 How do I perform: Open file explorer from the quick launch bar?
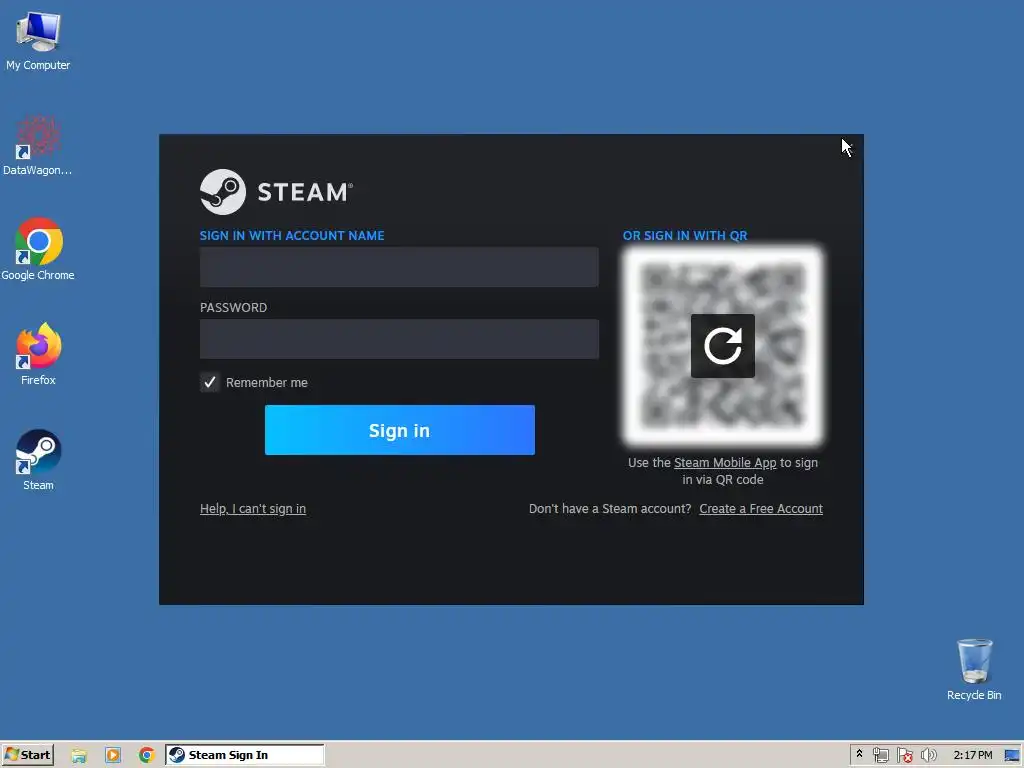click(79, 755)
